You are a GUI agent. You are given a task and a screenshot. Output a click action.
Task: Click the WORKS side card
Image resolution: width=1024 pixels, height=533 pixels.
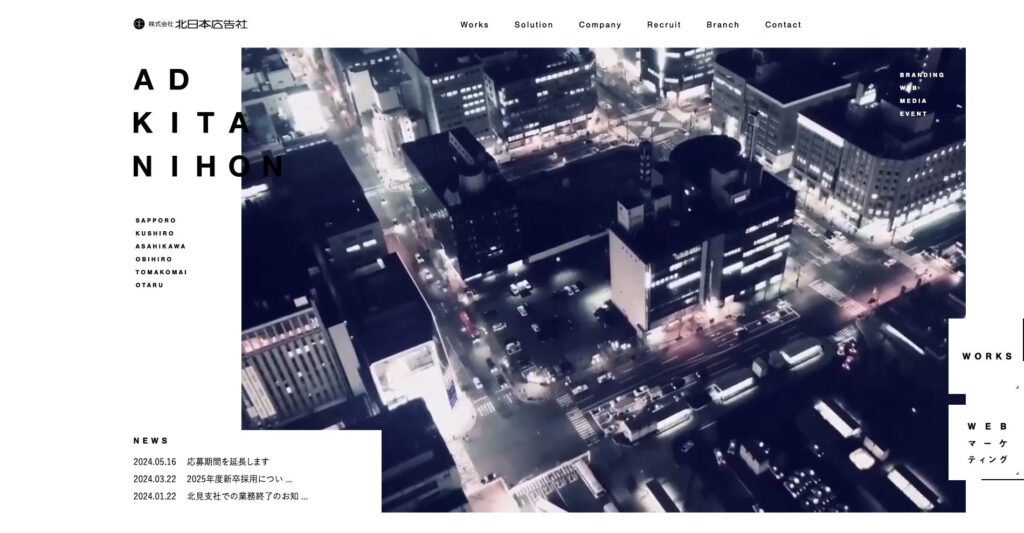986,356
